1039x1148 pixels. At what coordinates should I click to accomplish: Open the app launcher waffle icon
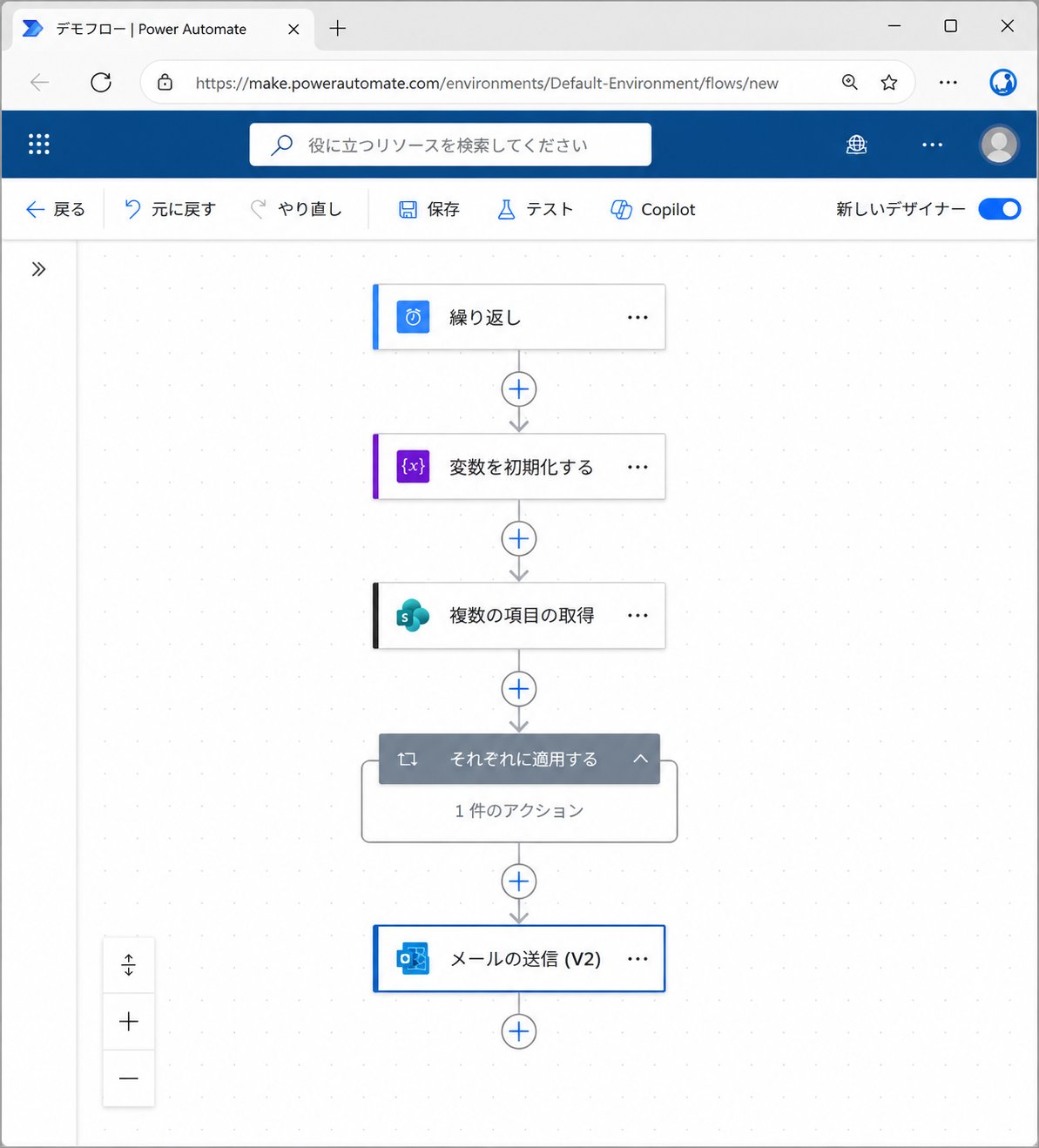pyautogui.click(x=39, y=145)
